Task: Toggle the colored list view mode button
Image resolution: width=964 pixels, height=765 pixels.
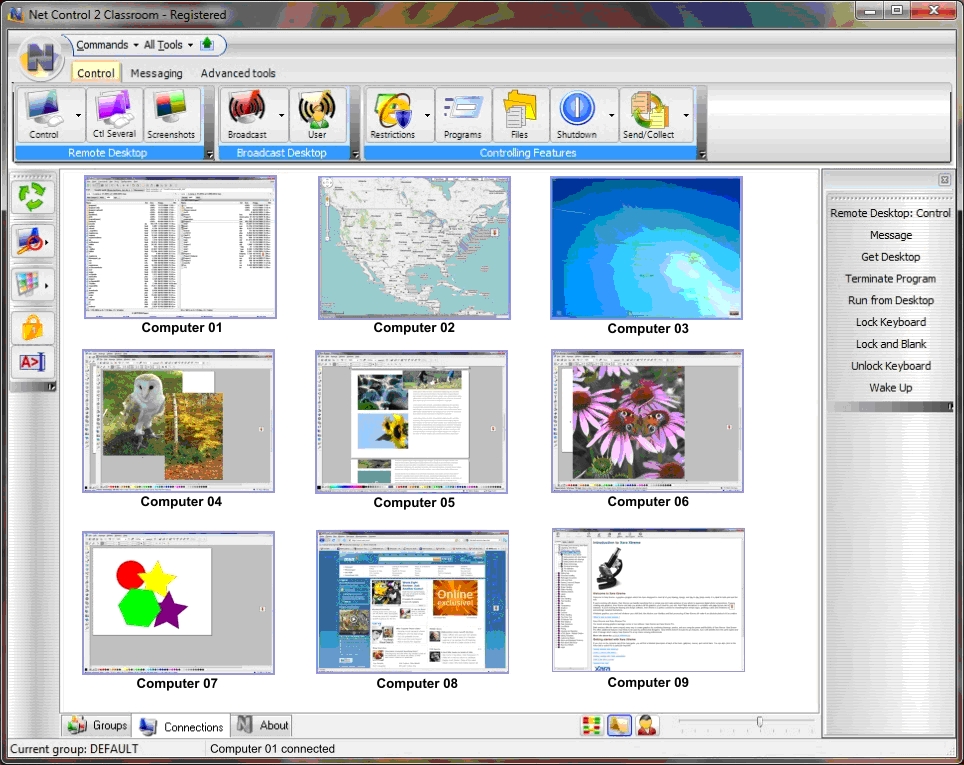Action: pyautogui.click(x=592, y=725)
